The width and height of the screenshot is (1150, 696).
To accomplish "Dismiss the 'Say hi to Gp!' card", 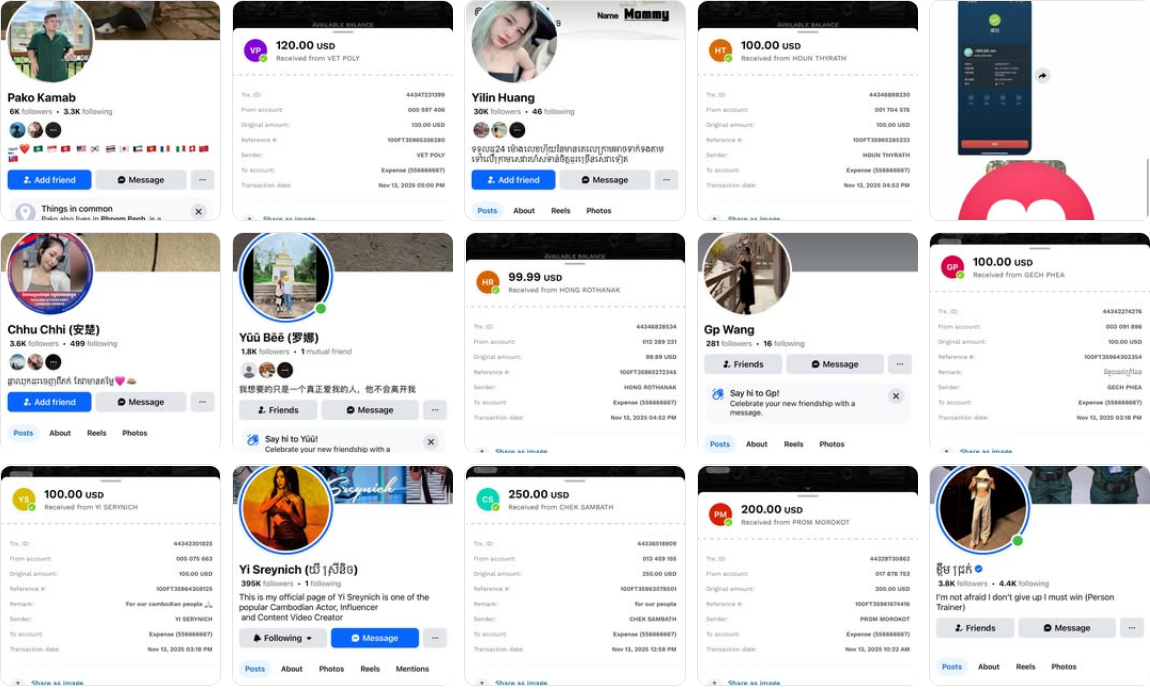I will click(x=896, y=396).
